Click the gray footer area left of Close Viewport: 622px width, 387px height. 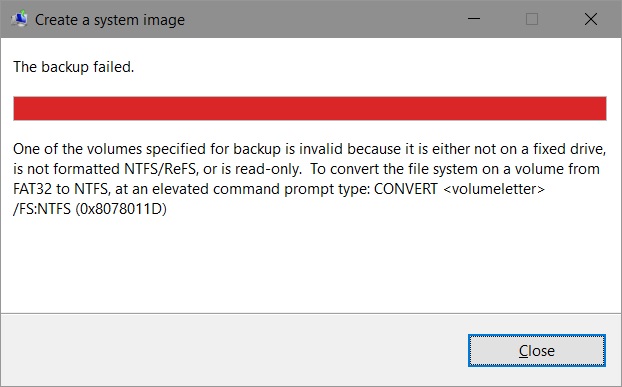tap(234, 350)
